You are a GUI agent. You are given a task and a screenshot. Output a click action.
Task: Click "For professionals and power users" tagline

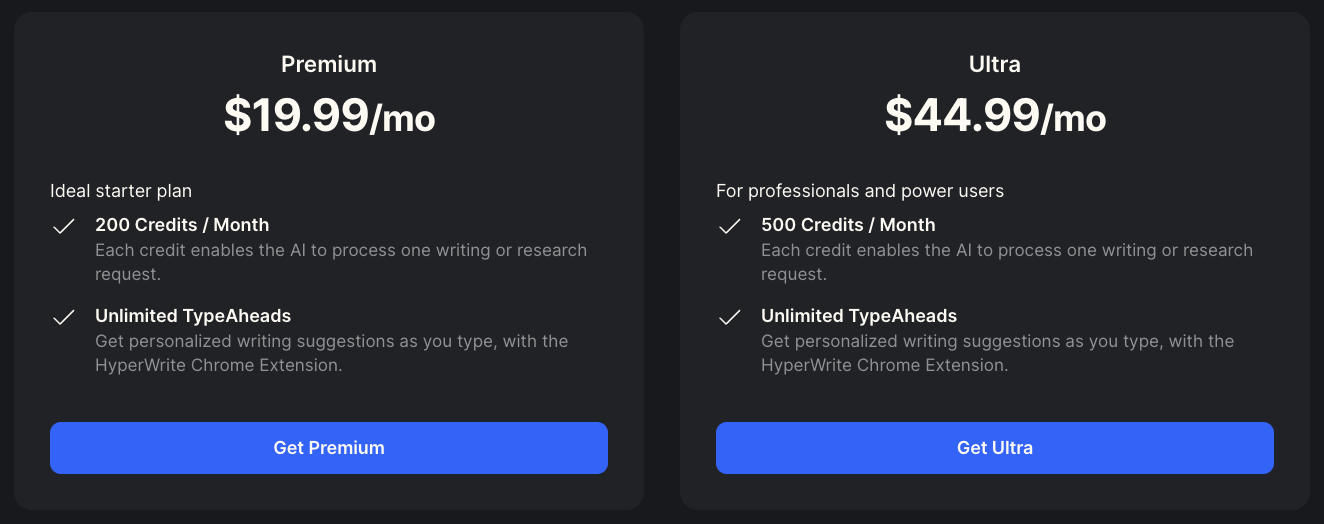coord(860,190)
